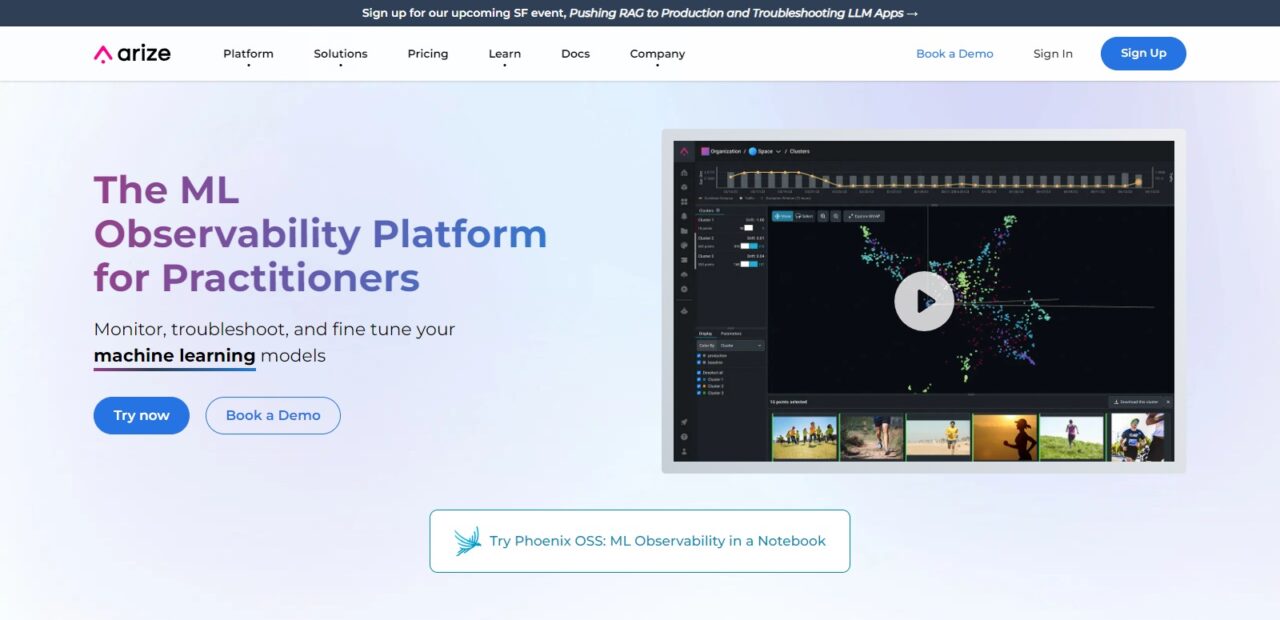Click Cluster 1 white drift bar

pyautogui.click(x=749, y=228)
